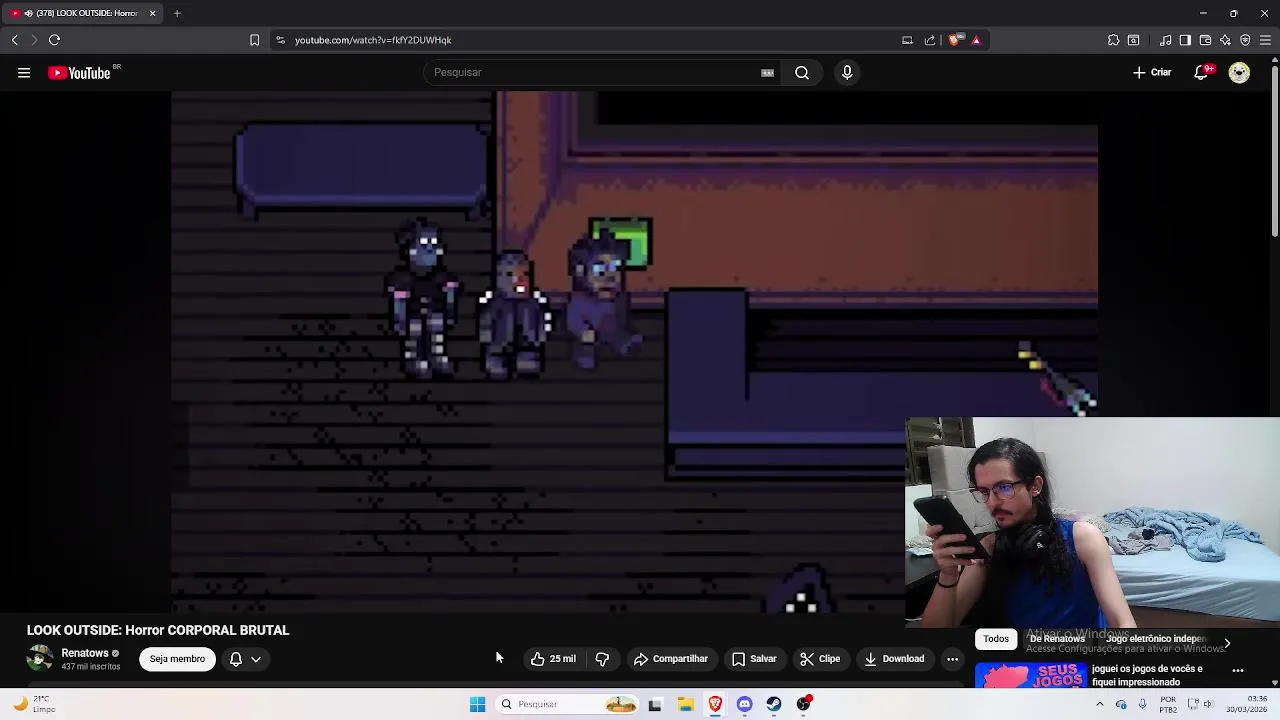Image resolution: width=1280 pixels, height=720 pixels.
Task: Open the browser main menu
Action: tap(1265, 40)
